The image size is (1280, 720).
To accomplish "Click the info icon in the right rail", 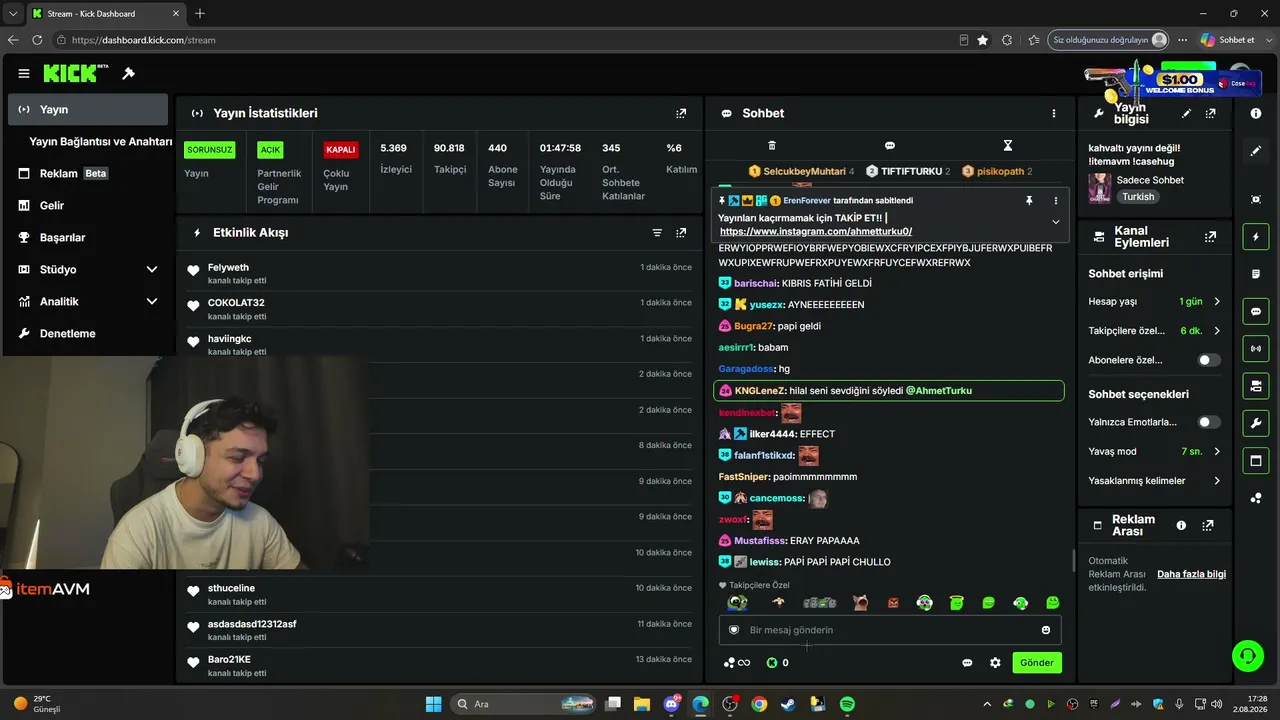I will click(1256, 113).
